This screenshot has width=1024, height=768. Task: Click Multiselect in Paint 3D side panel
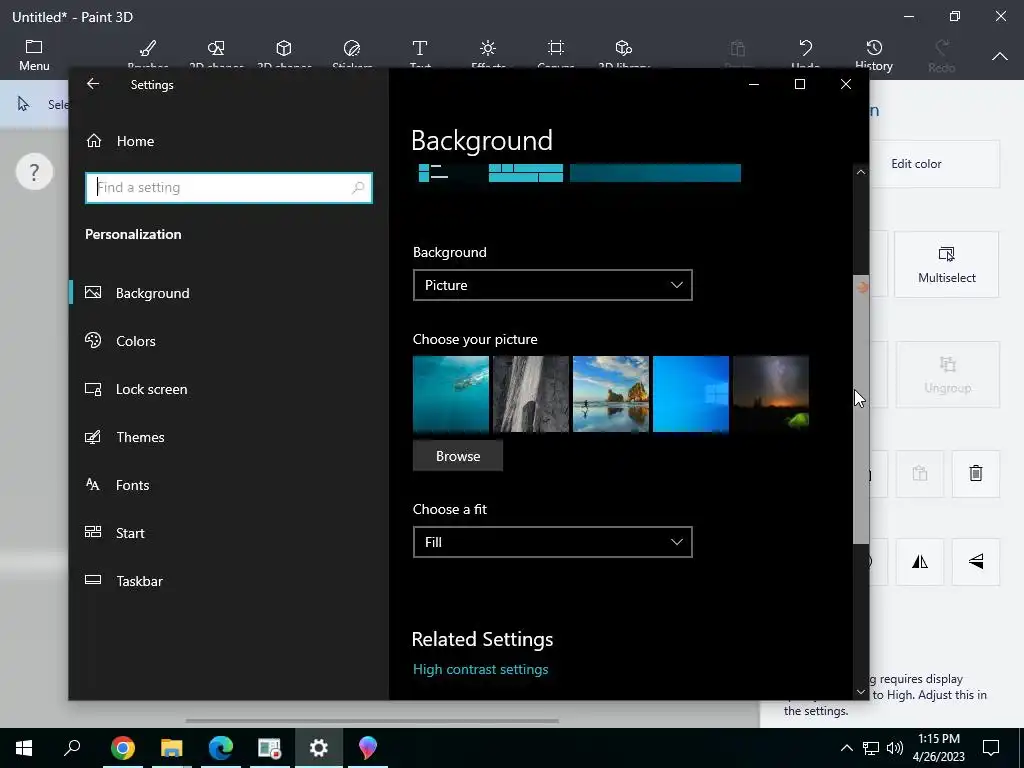tap(947, 264)
